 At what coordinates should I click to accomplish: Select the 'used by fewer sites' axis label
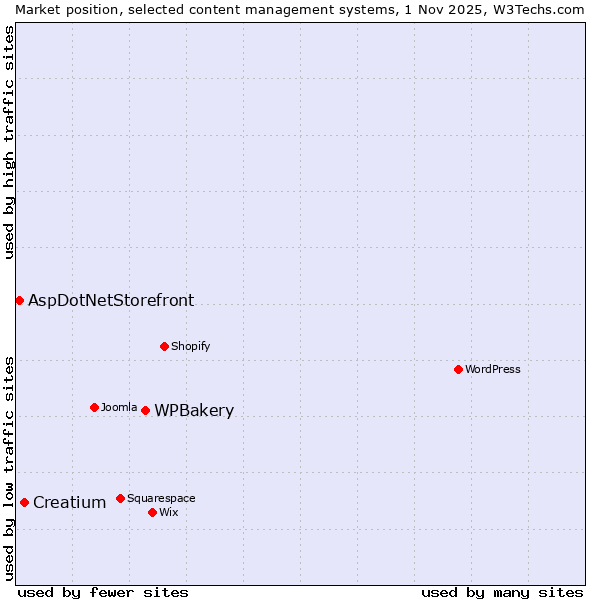(x=103, y=592)
